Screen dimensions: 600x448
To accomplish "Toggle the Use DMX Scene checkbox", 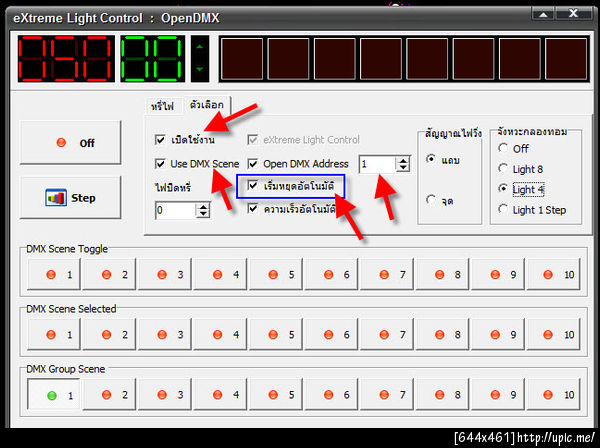I will (x=160, y=164).
